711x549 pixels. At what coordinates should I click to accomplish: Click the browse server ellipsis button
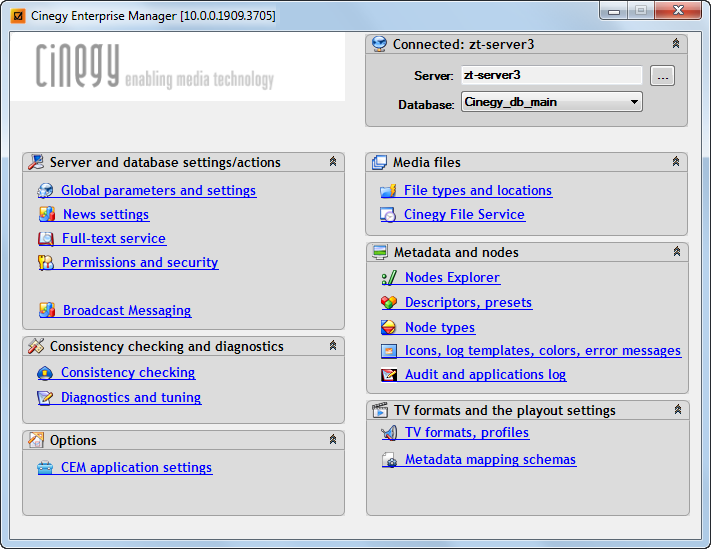coord(662,76)
